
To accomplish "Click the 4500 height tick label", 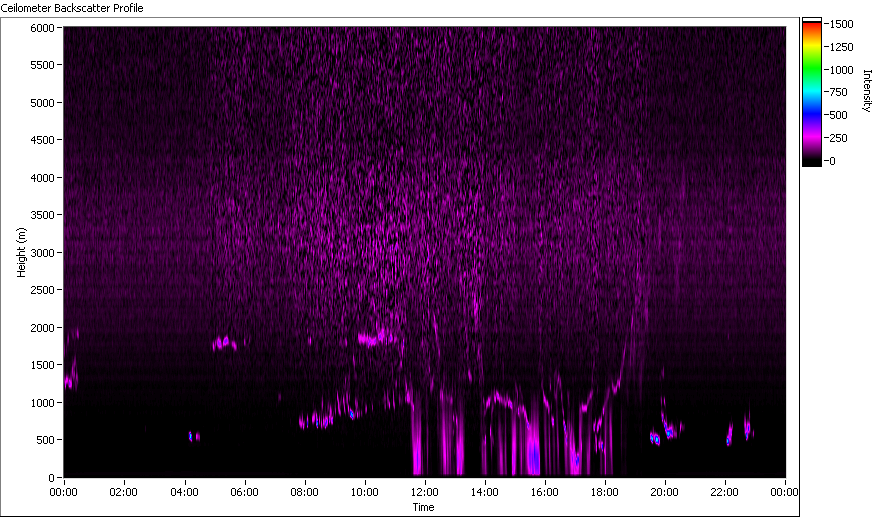I will (x=42, y=140).
